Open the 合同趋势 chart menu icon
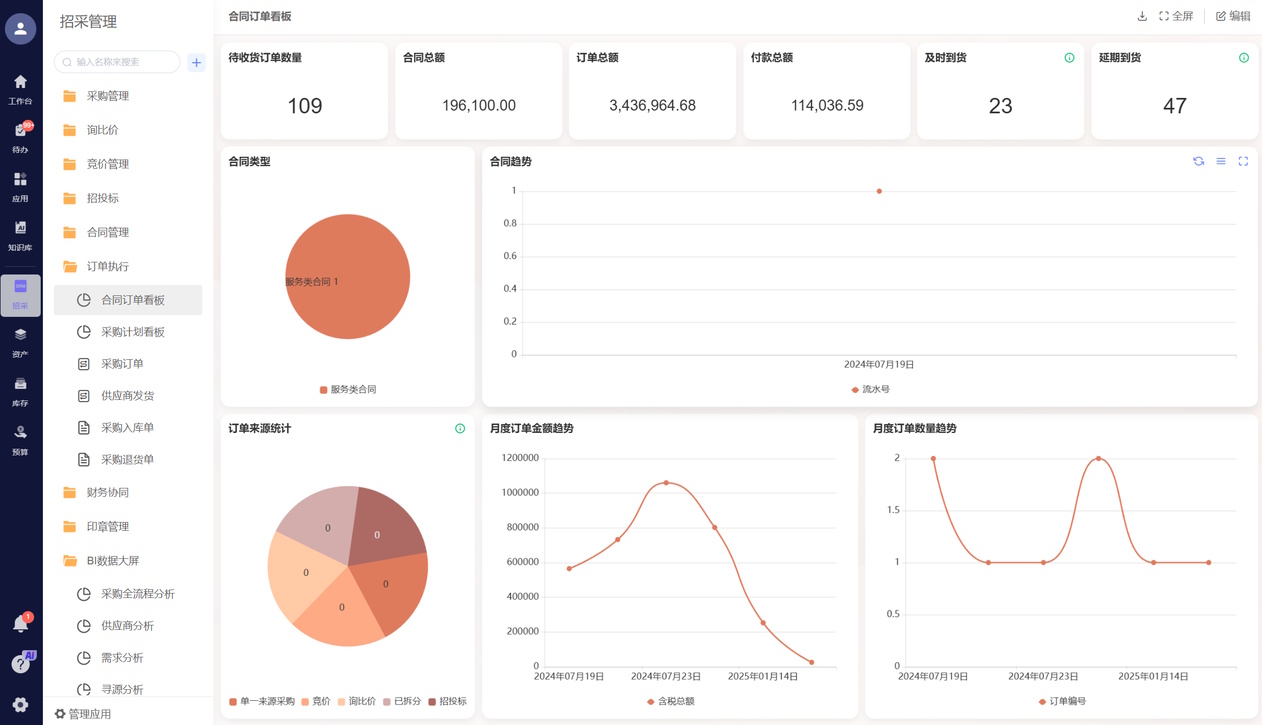Screen dimensions: 1262x725 point(1221,161)
